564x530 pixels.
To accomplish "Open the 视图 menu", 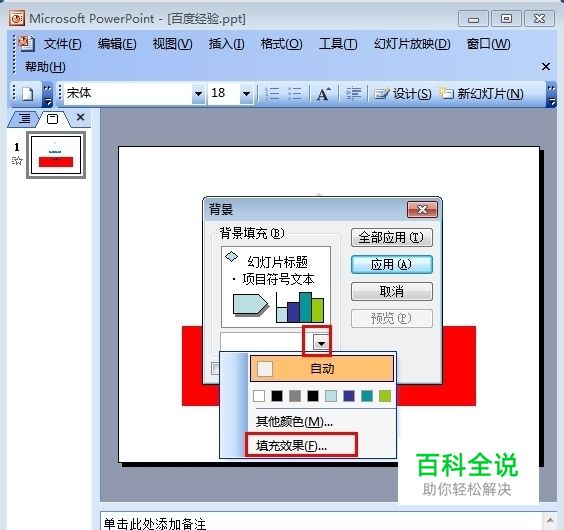I will [x=172, y=44].
